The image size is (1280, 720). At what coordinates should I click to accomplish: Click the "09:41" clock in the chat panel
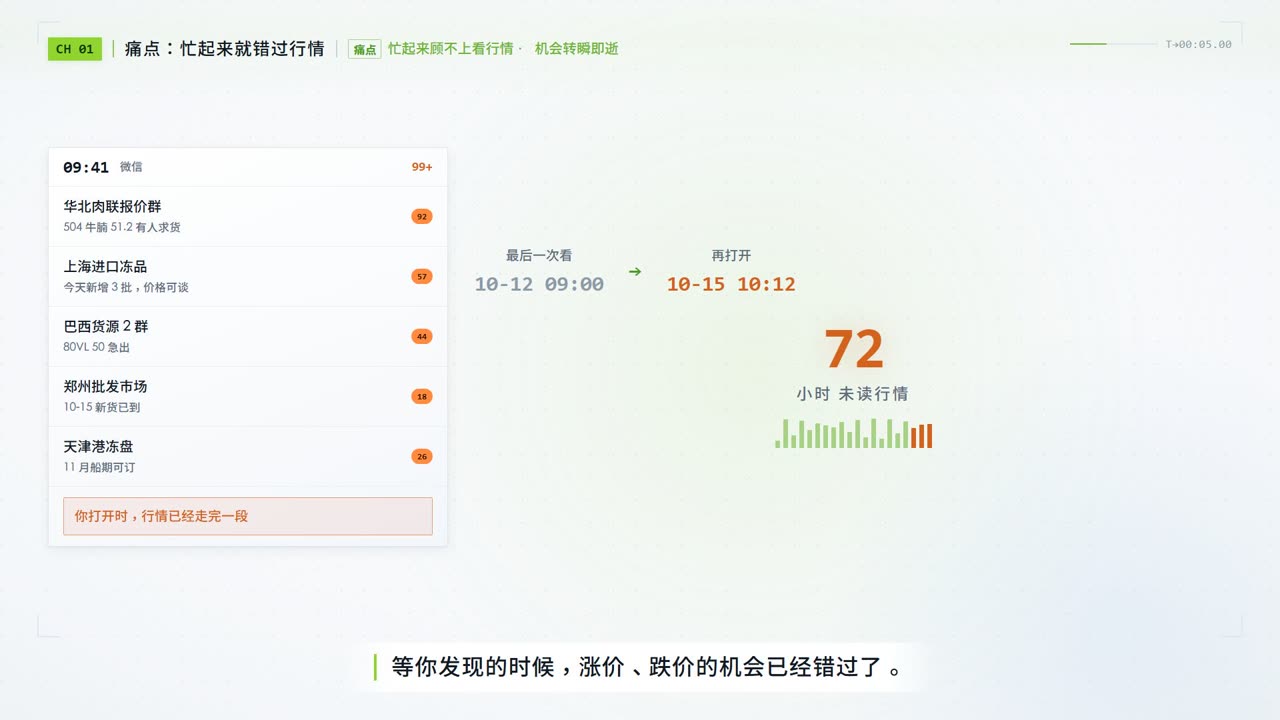86,167
